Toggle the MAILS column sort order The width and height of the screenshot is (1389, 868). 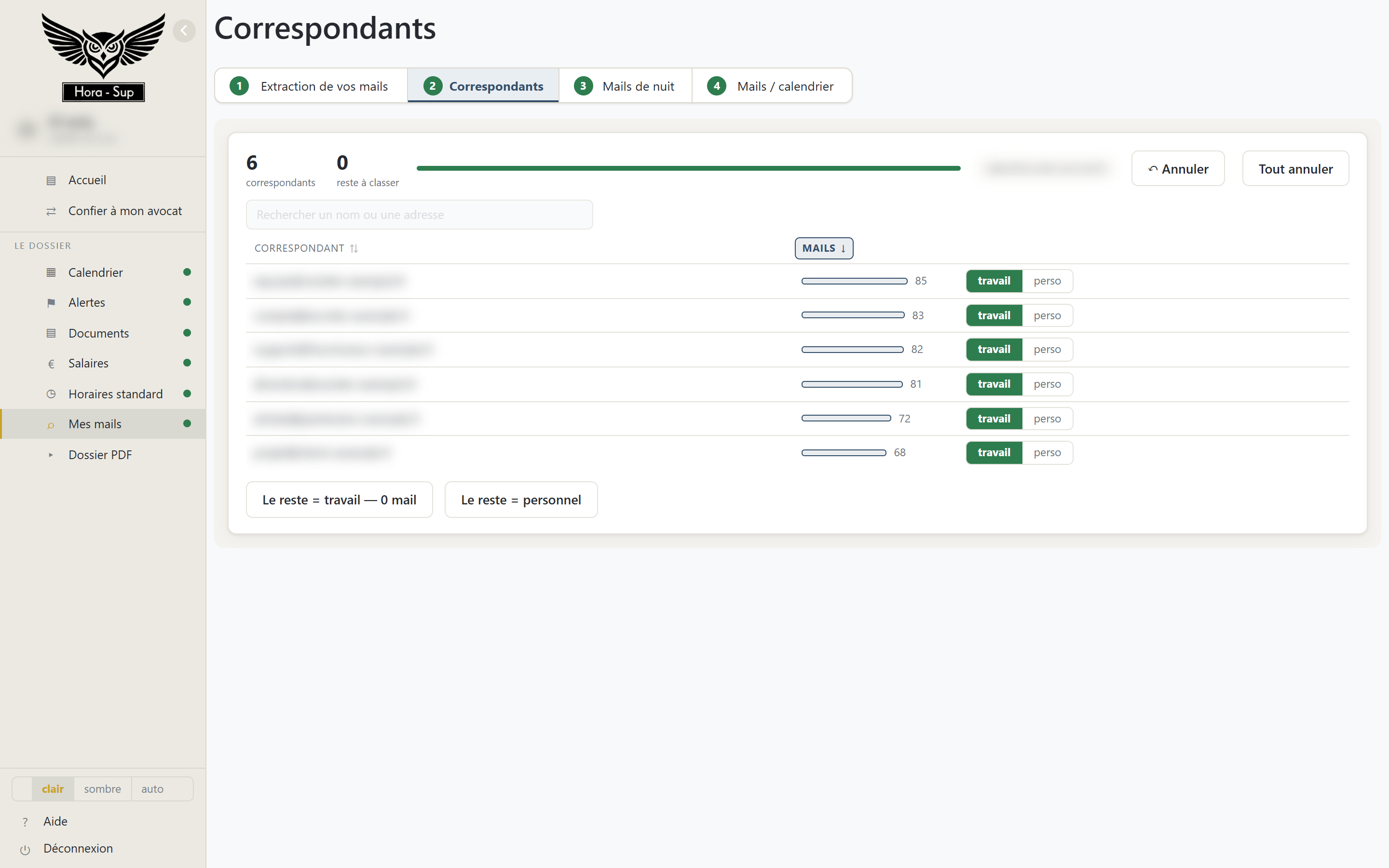[824, 248]
